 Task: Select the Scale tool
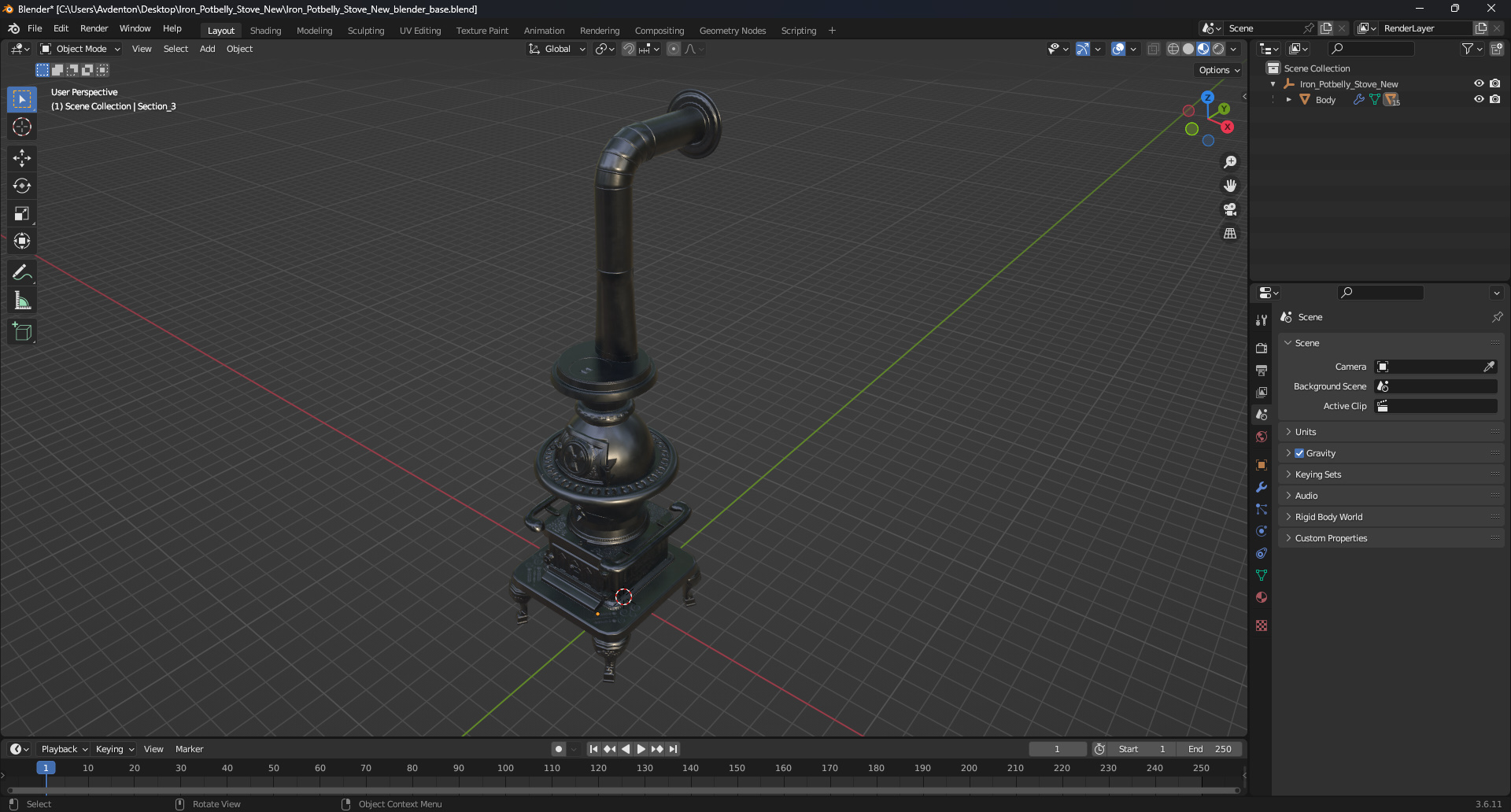coord(22,213)
